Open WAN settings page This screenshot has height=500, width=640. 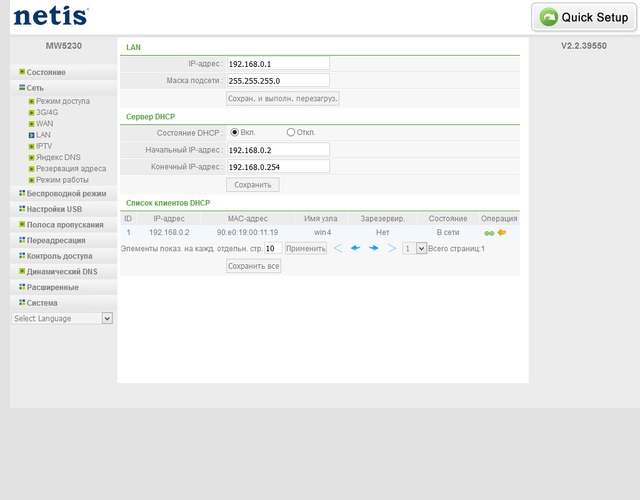tap(44, 123)
